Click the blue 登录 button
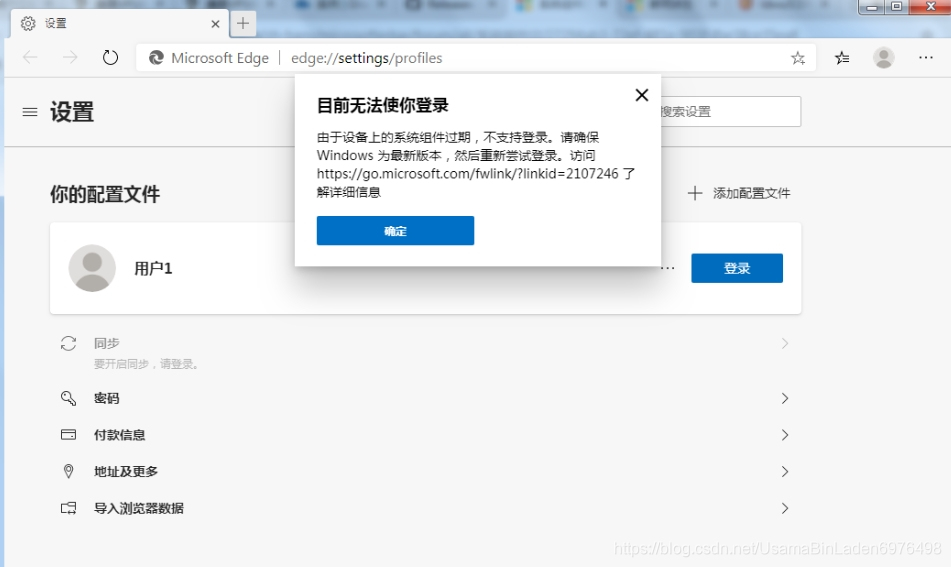 737,268
